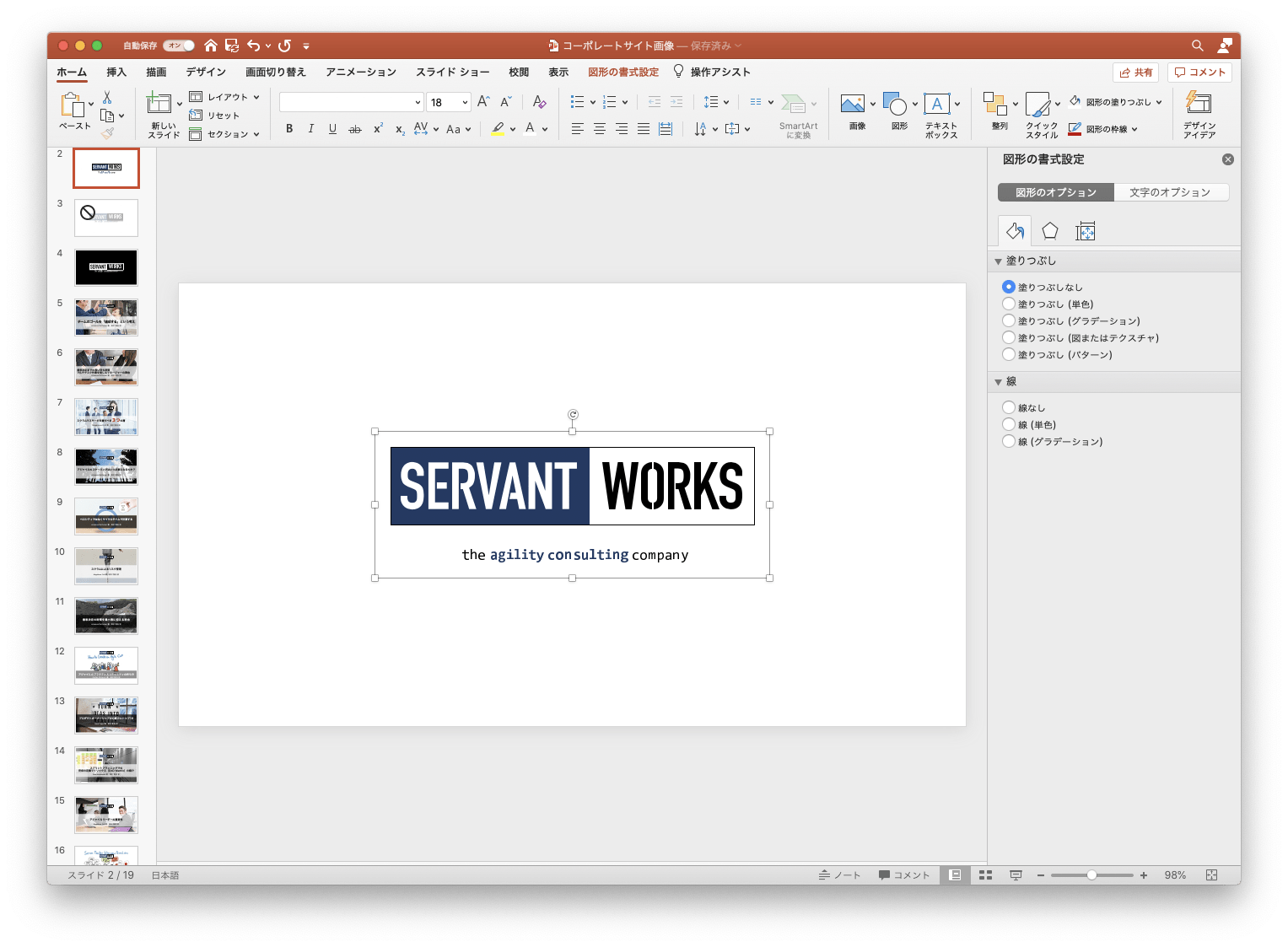Select 線なし radio button
Screen dimensions: 1288x947
click(x=1009, y=407)
